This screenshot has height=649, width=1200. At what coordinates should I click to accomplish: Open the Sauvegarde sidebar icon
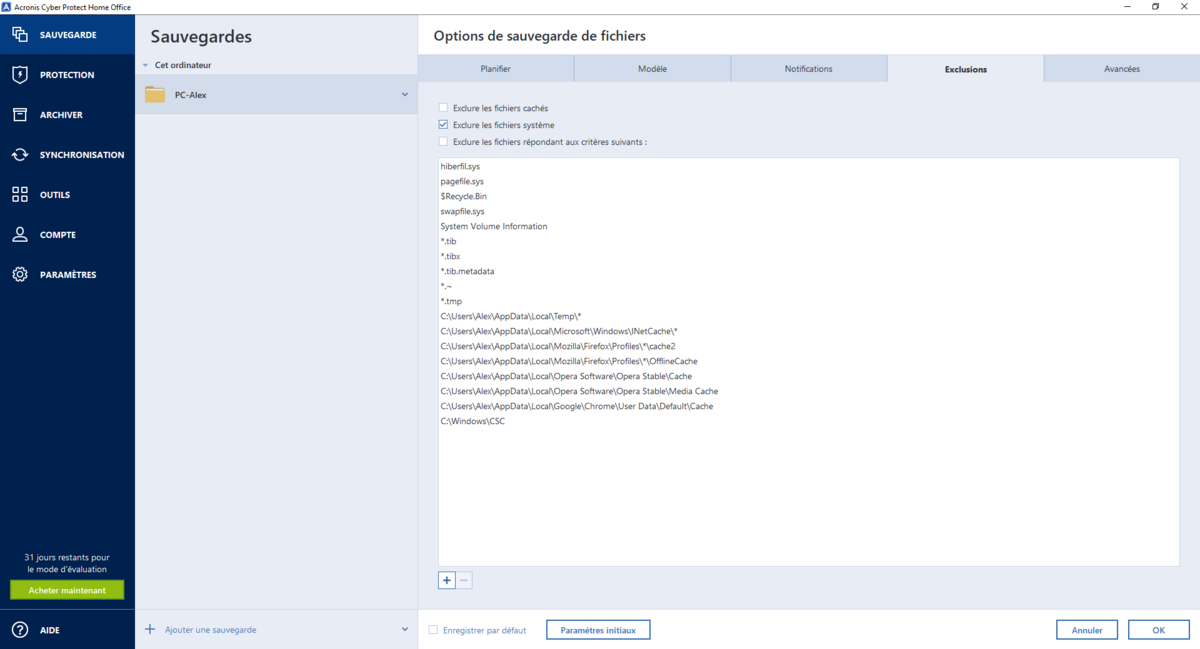(x=20, y=35)
